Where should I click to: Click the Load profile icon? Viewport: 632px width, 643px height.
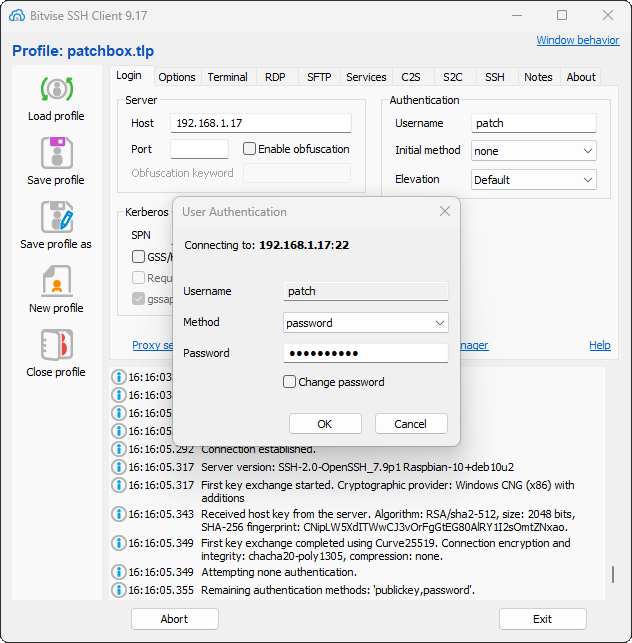click(x=57, y=89)
